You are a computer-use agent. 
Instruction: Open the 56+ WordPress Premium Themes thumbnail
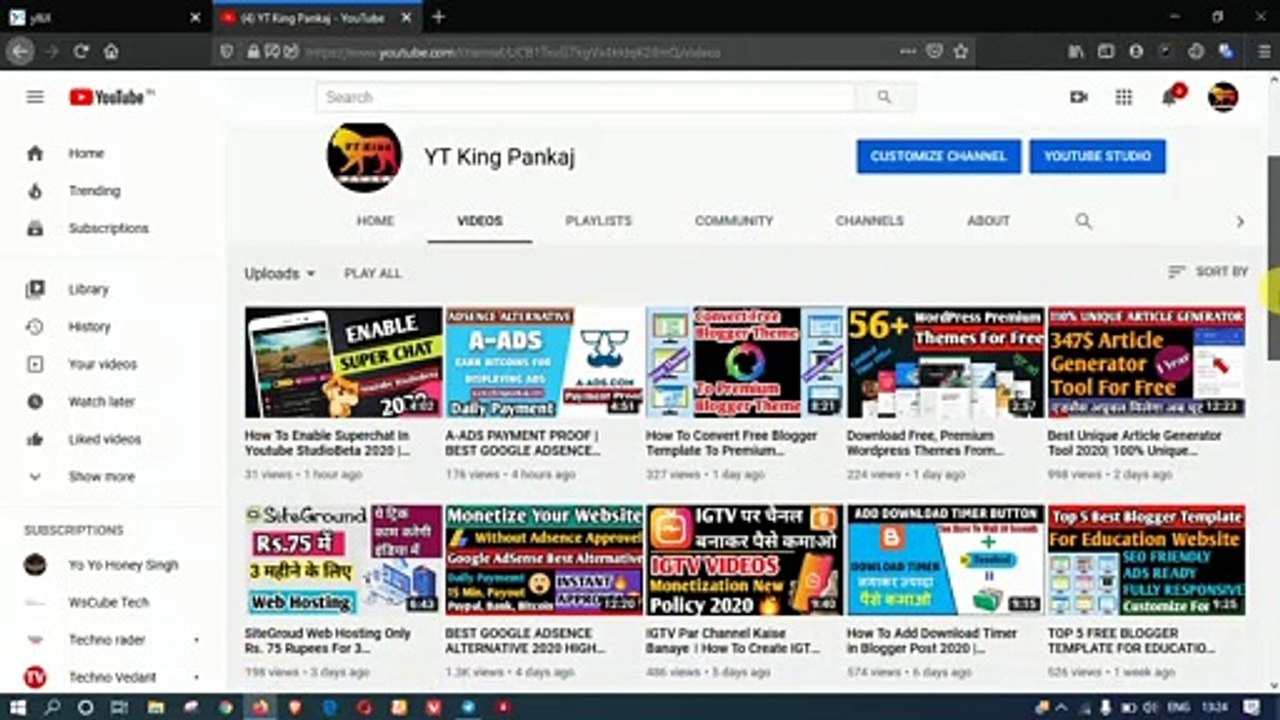946,362
